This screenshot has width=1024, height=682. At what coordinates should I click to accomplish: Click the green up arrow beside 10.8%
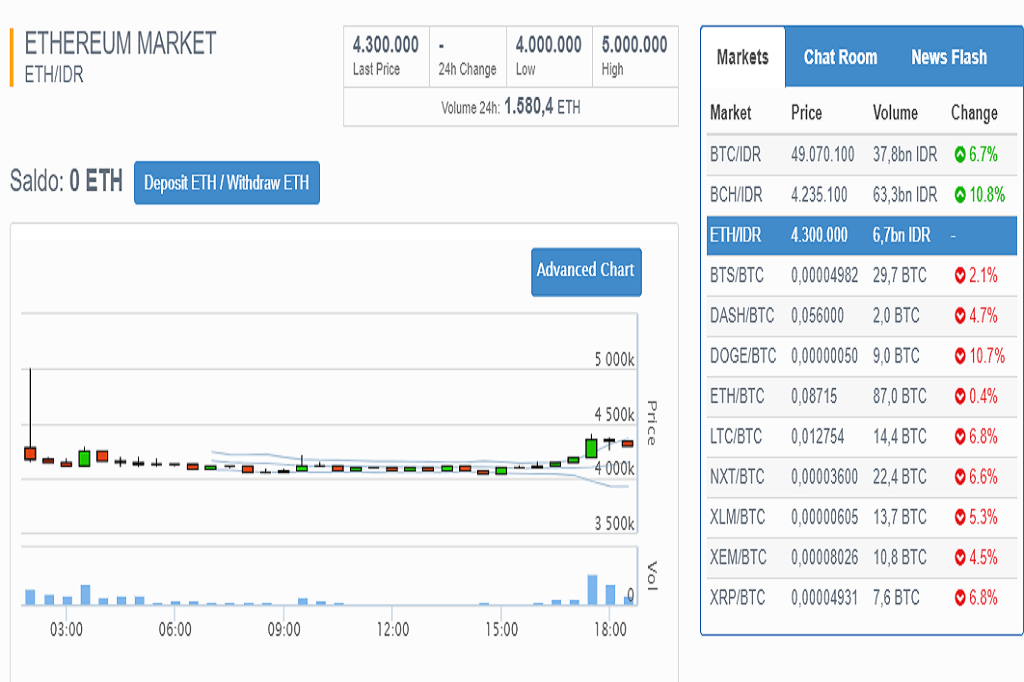[960, 195]
